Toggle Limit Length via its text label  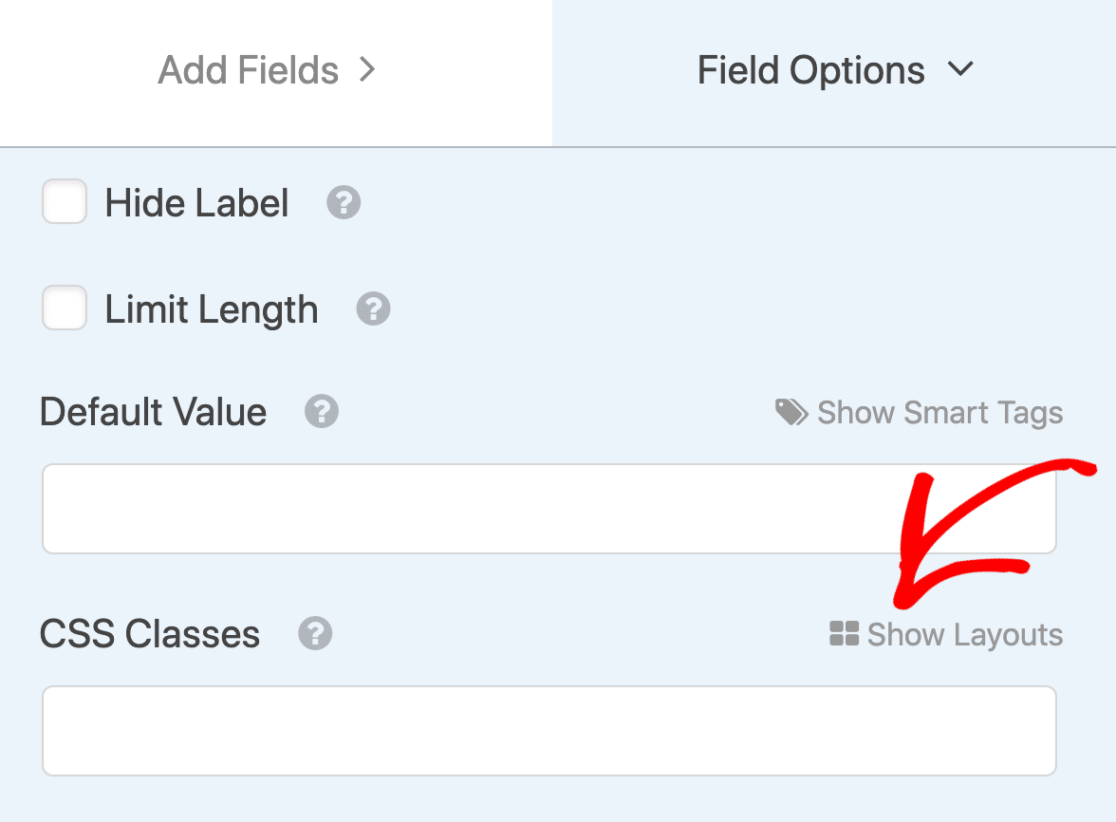211,310
